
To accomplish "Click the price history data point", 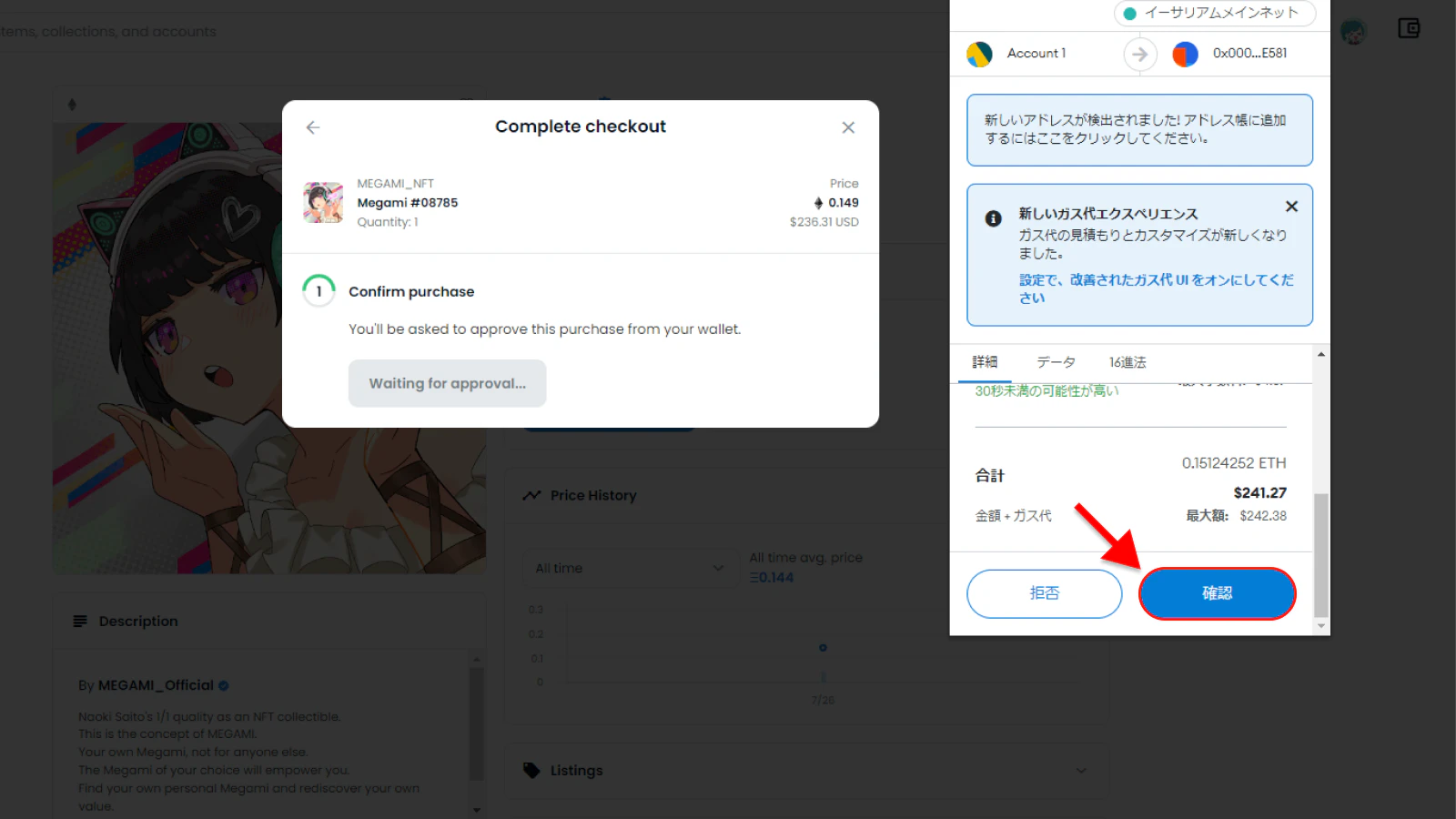I will coord(823,648).
